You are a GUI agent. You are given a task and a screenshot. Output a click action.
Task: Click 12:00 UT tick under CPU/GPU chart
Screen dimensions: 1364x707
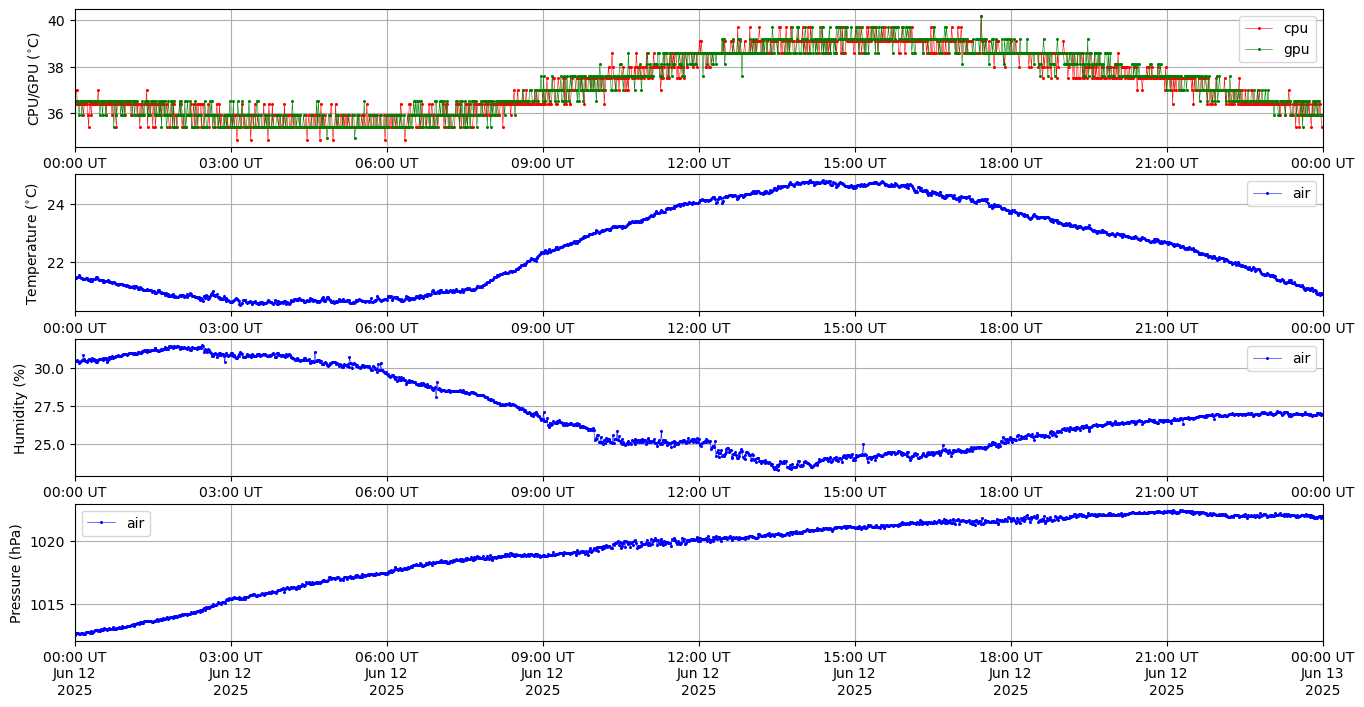(698, 162)
